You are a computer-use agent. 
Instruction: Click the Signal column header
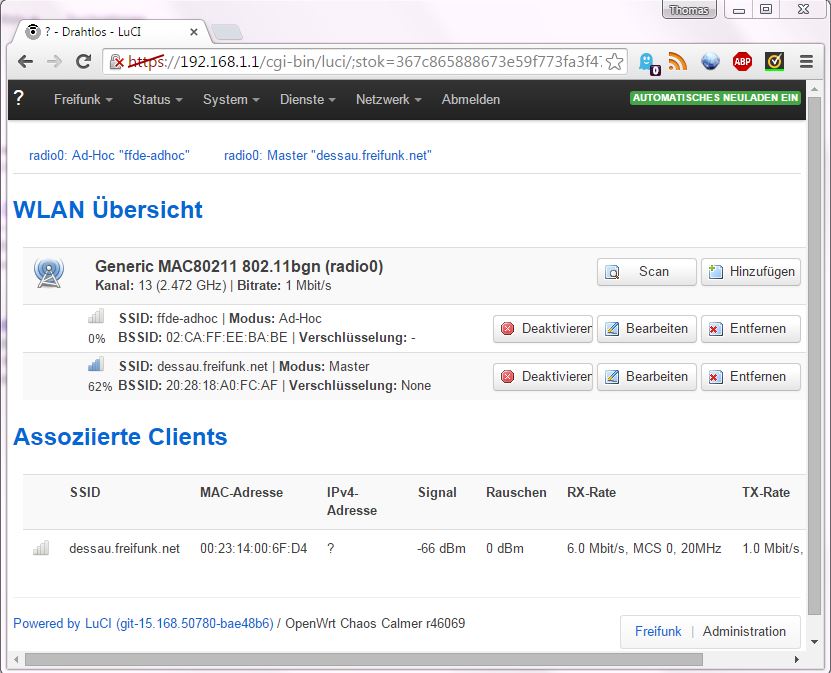(437, 492)
